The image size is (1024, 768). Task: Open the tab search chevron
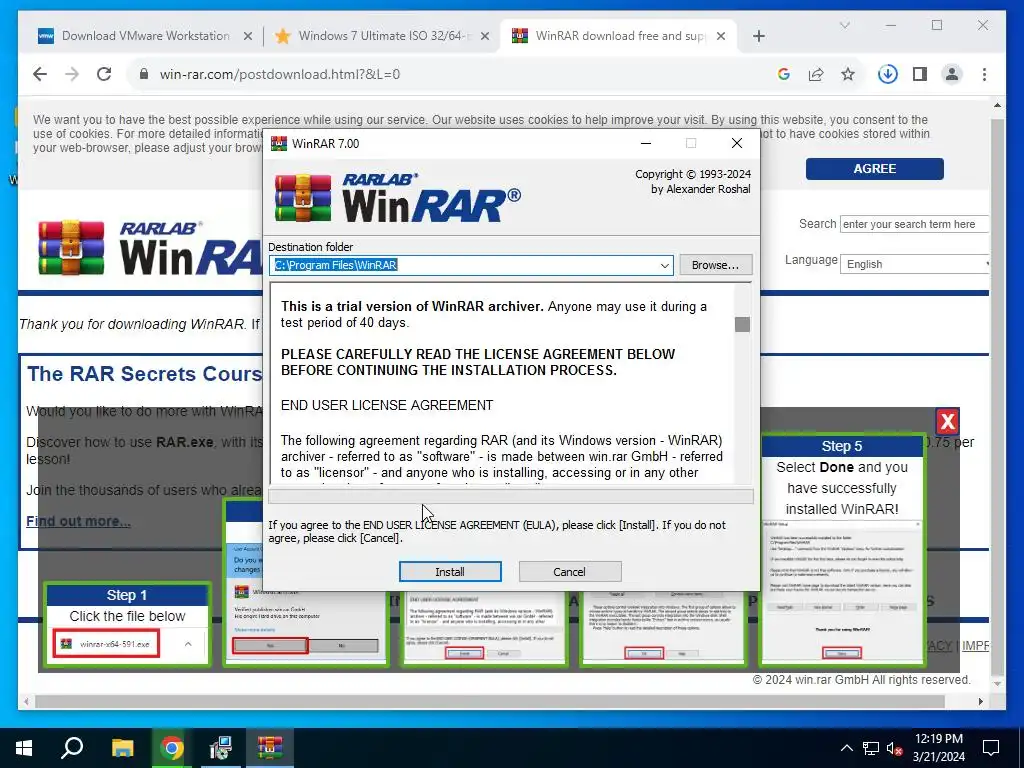844,25
